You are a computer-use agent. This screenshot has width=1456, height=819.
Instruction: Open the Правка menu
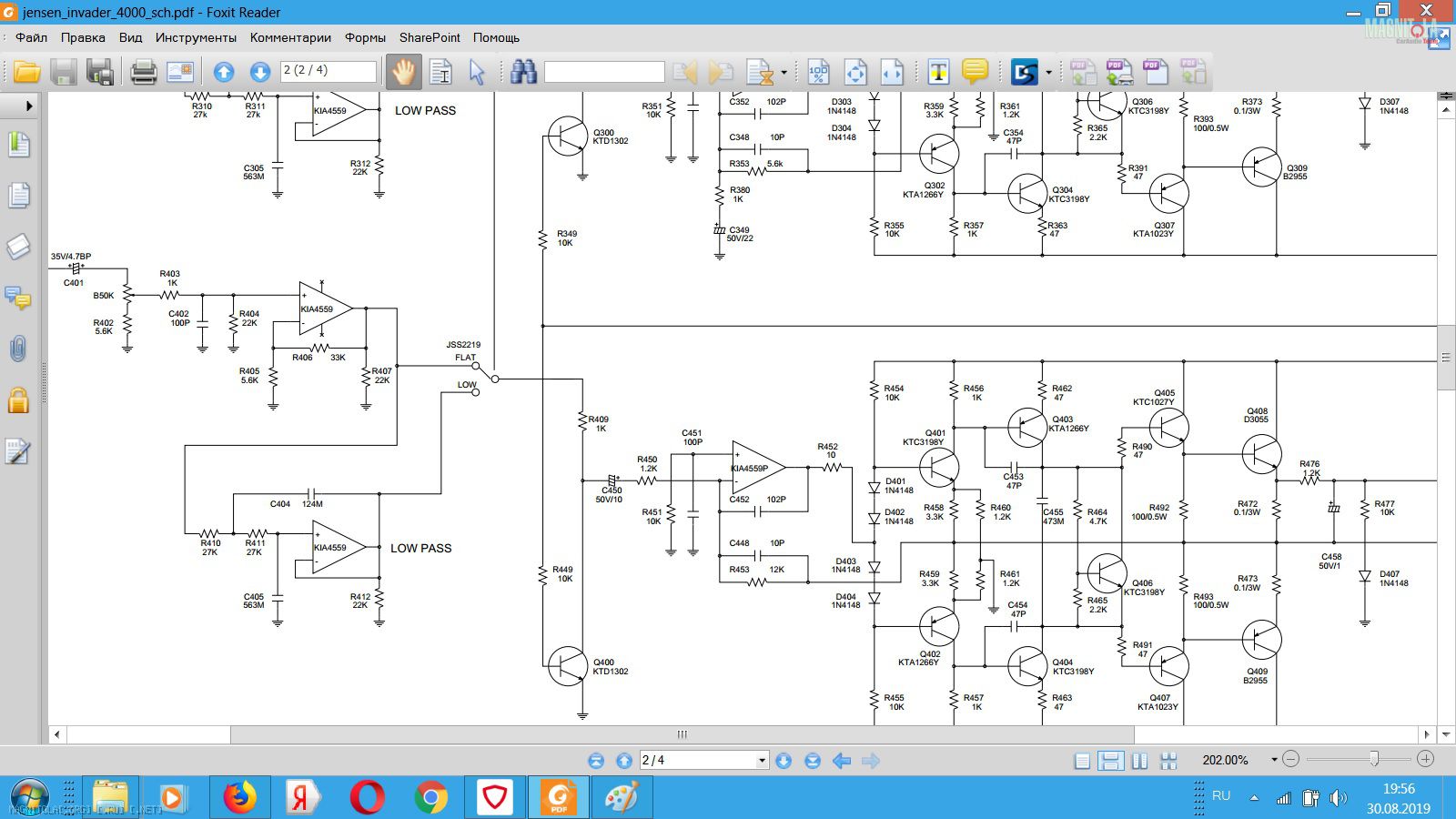(x=83, y=37)
